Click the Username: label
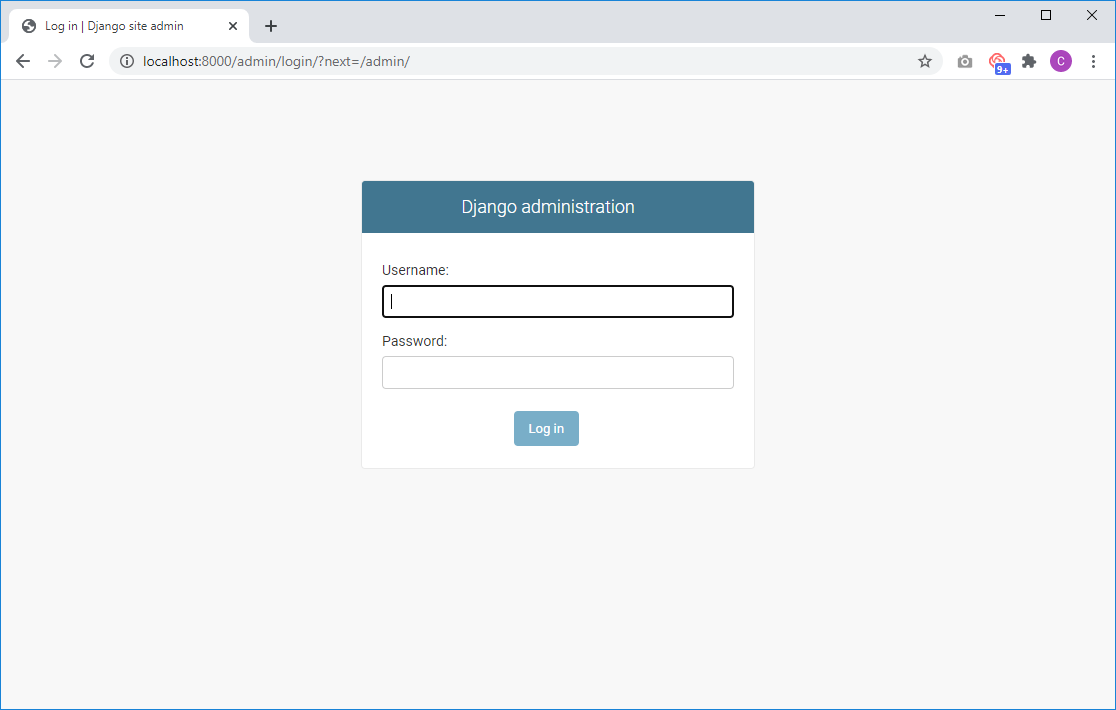 click(416, 270)
